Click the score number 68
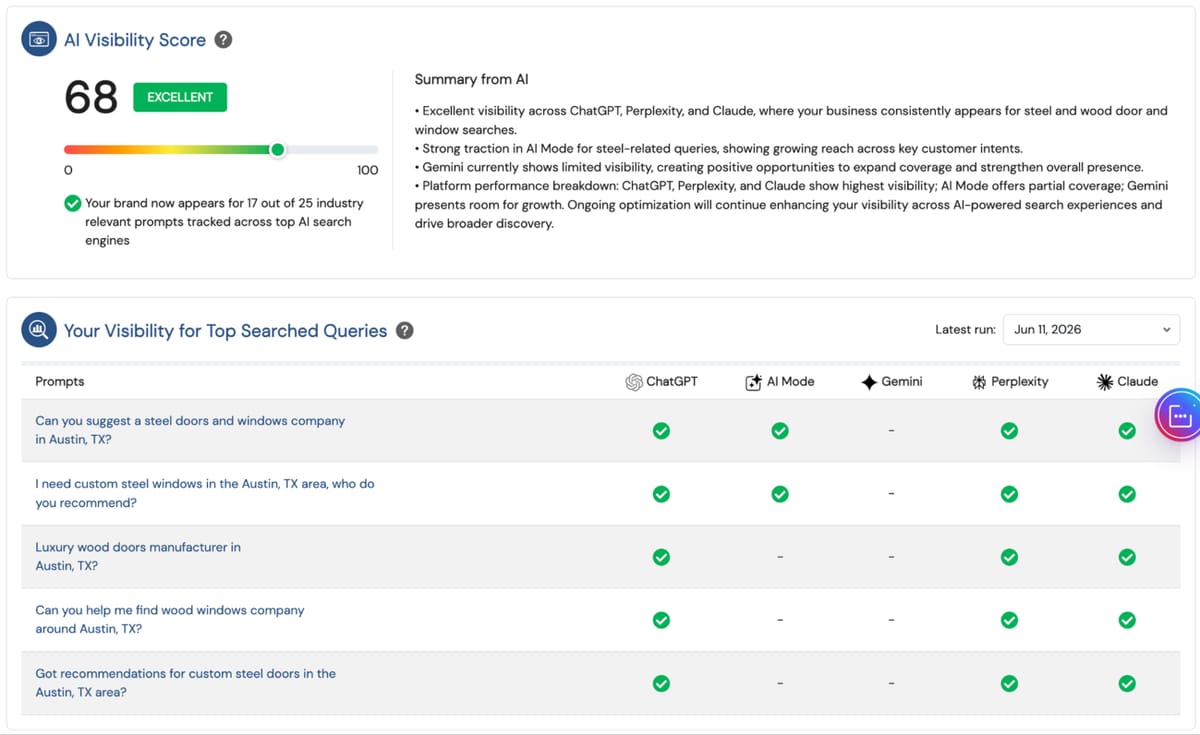The image size is (1200, 735). 91,97
